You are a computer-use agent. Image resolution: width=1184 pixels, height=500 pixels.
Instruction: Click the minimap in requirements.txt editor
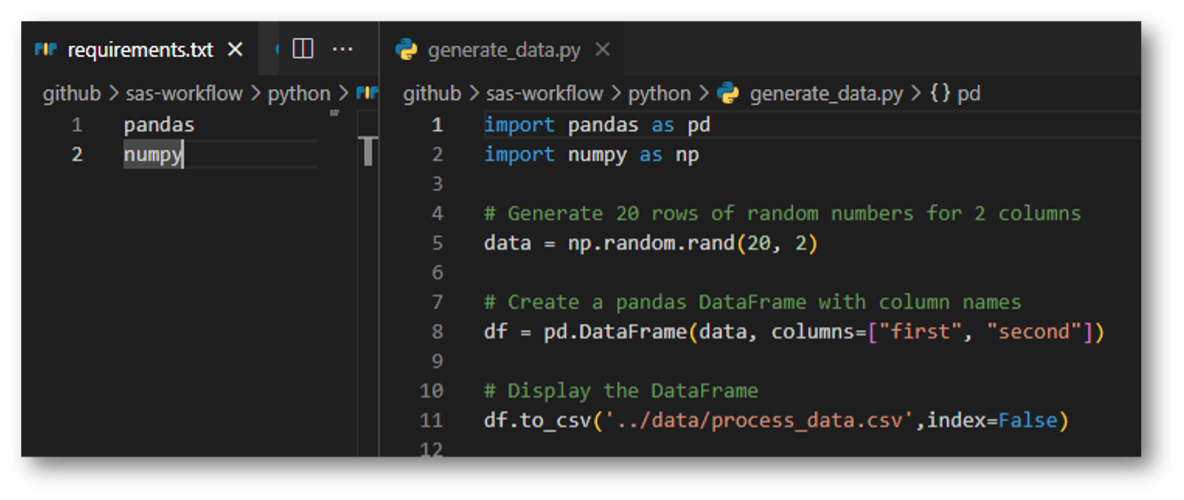(x=368, y=152)
